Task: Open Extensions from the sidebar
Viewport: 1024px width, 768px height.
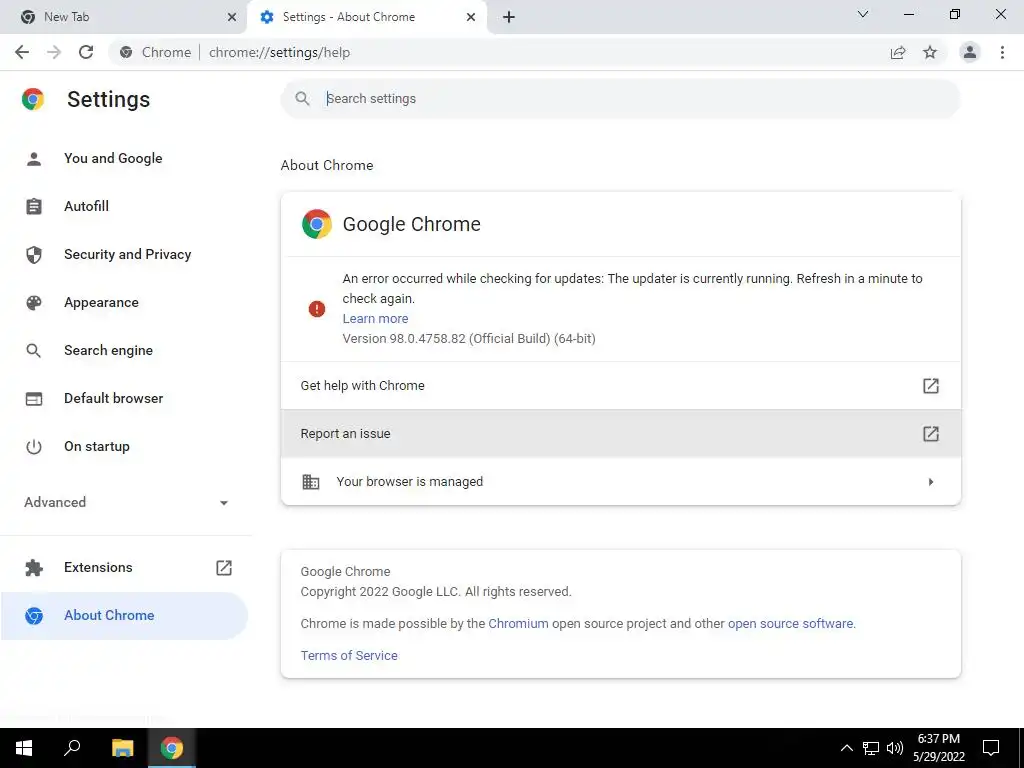Action: coord(125,568)
